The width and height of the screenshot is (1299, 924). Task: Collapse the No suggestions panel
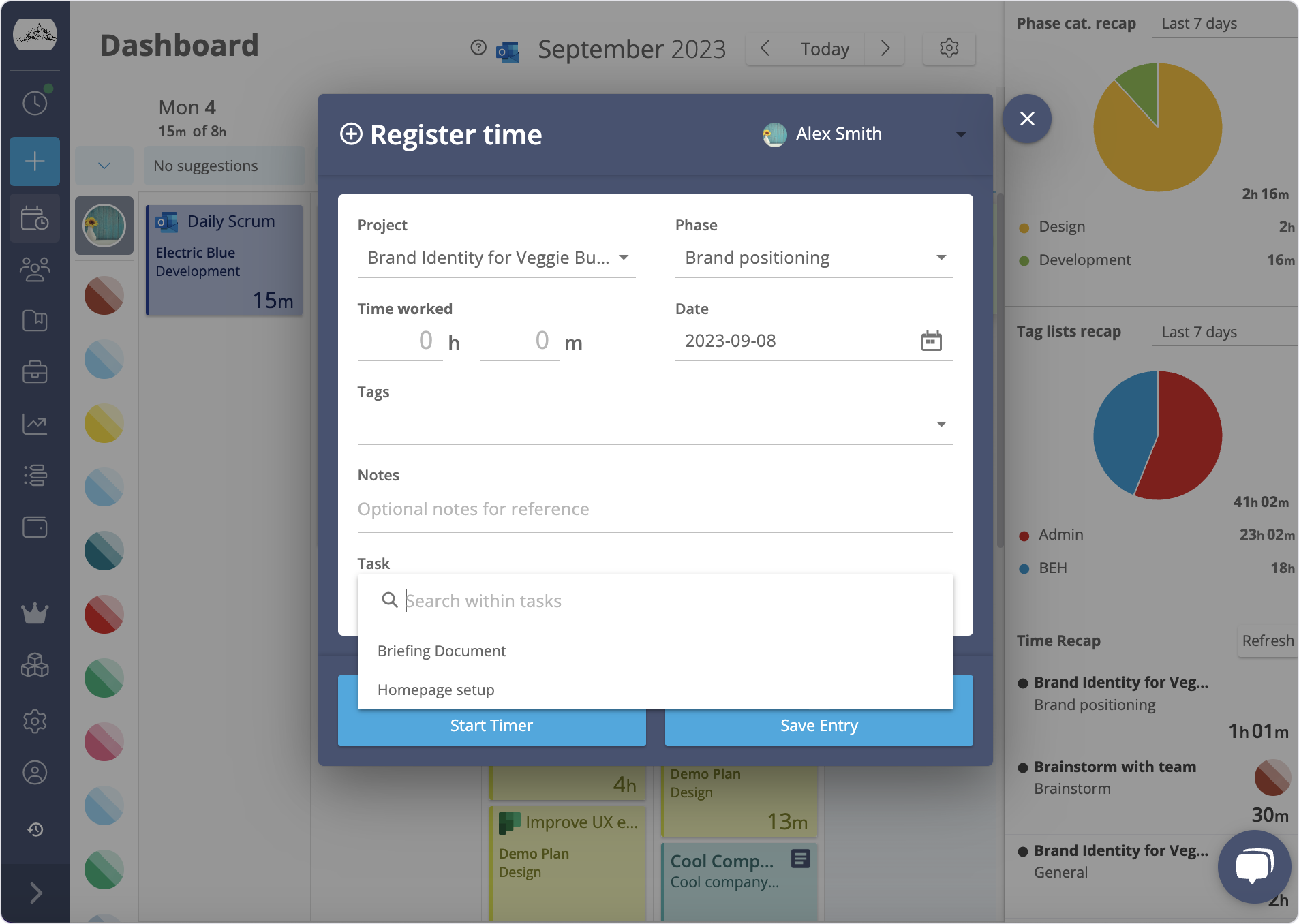click(x=104, y=165)
